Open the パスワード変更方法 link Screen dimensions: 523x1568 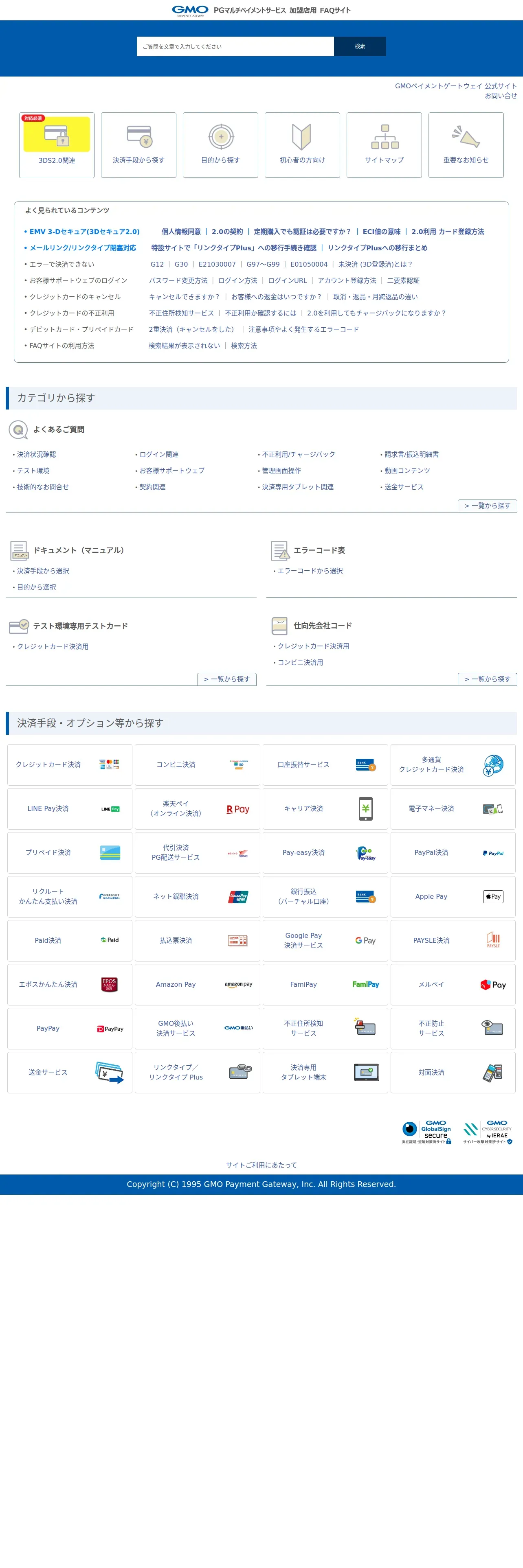pyautogui.click(x=178, y=280)
